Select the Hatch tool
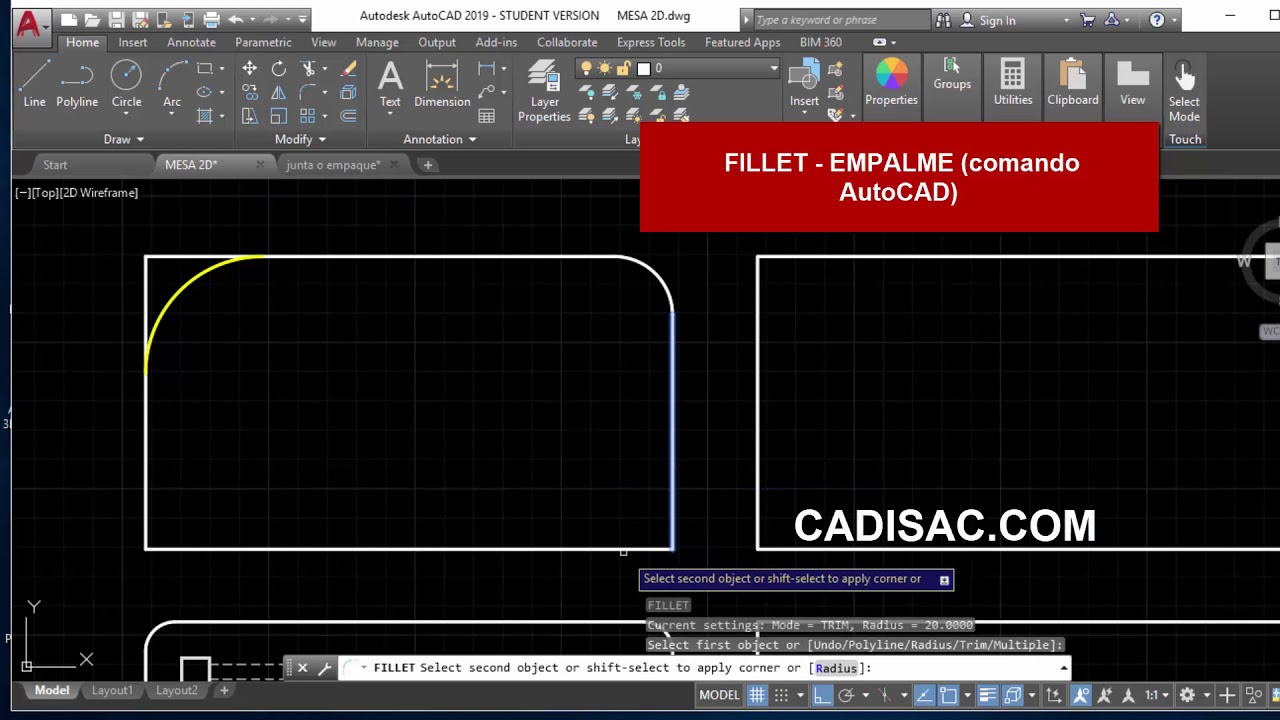The height and width of the screenshot is (720, 1280). (205, 116)
